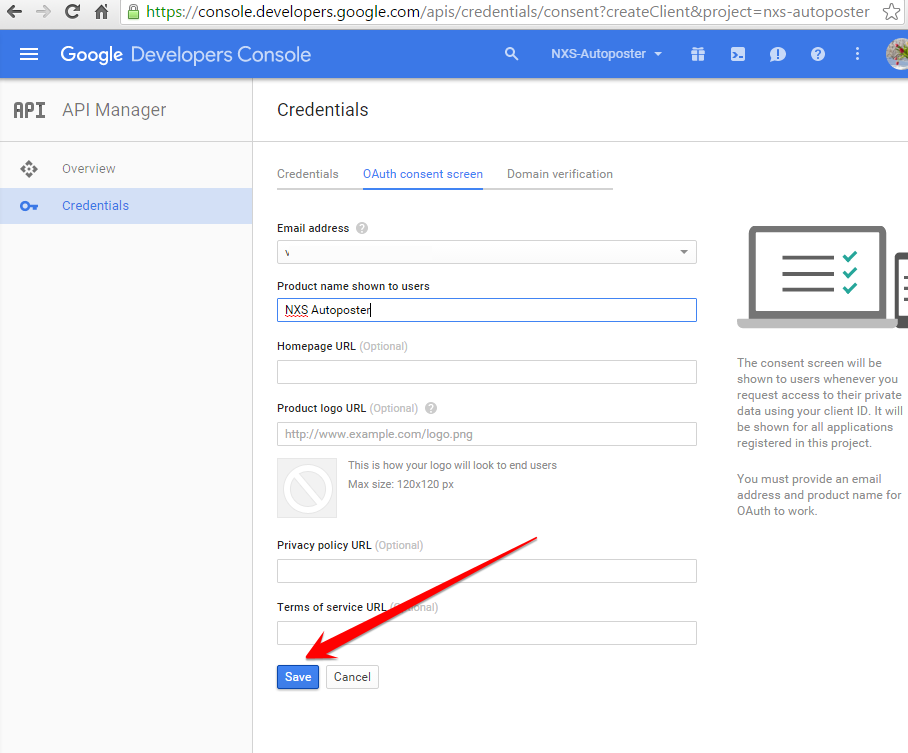
Task: Click the API logo in sidebar
Action: (30, 110)
